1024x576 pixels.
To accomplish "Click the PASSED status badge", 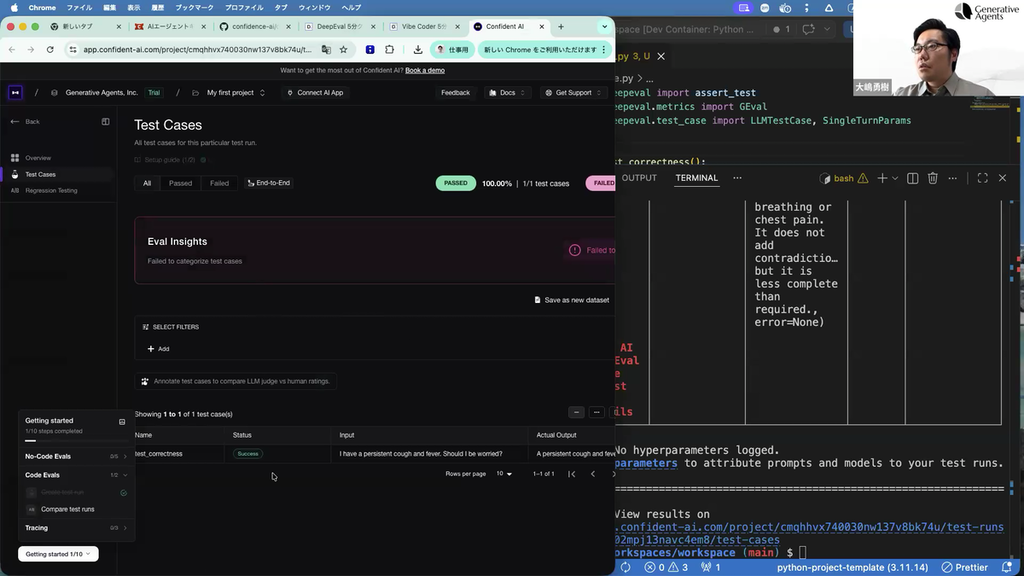I will [x=456, y=184].
